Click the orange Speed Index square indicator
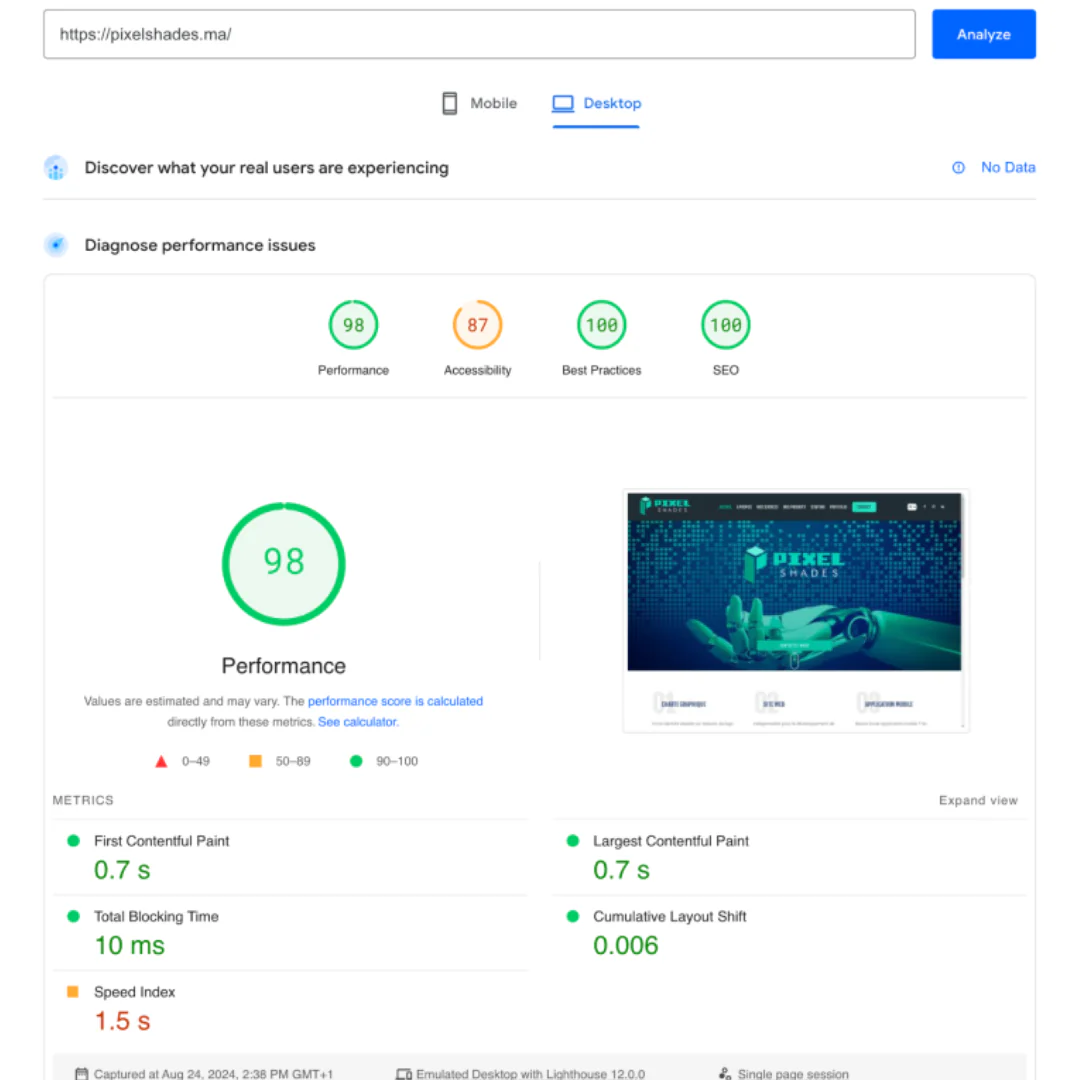1080x1080 pixels. [x=73, y=992]
